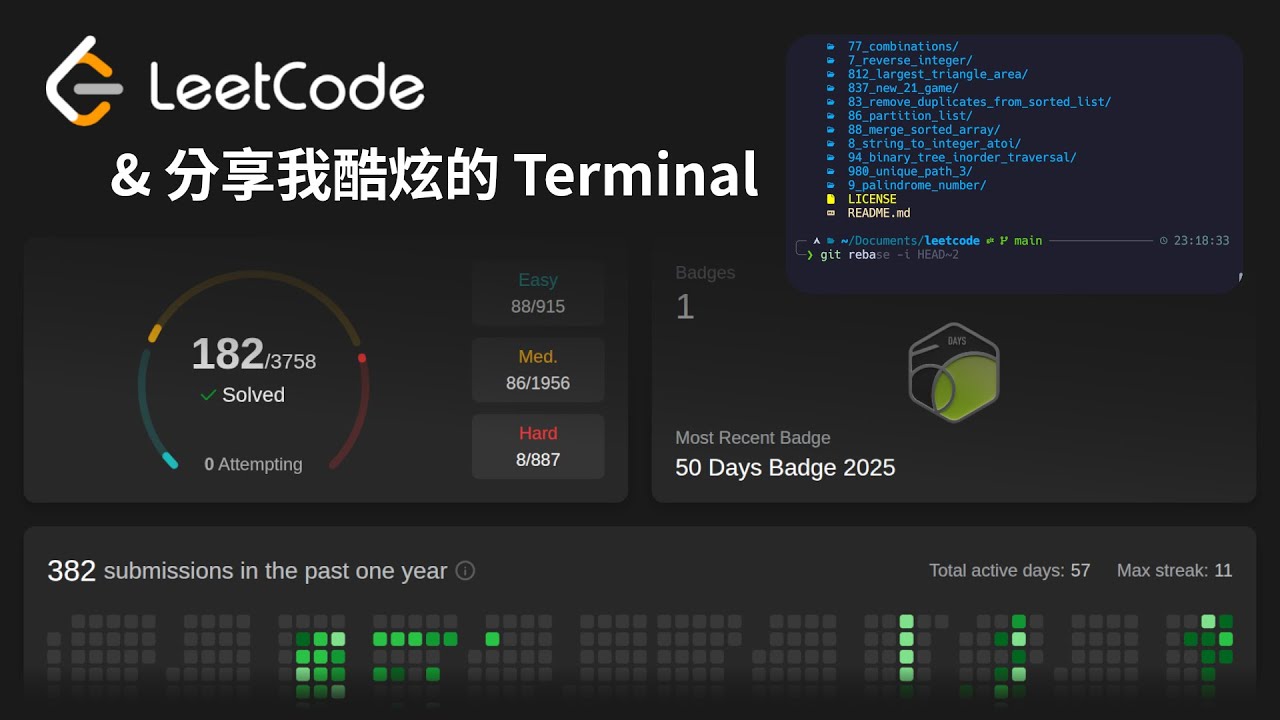The height and width of the screenshot is (720, 1280).
Task: Click the clock icon in terminal prompt
Action: coord(1163,241)
